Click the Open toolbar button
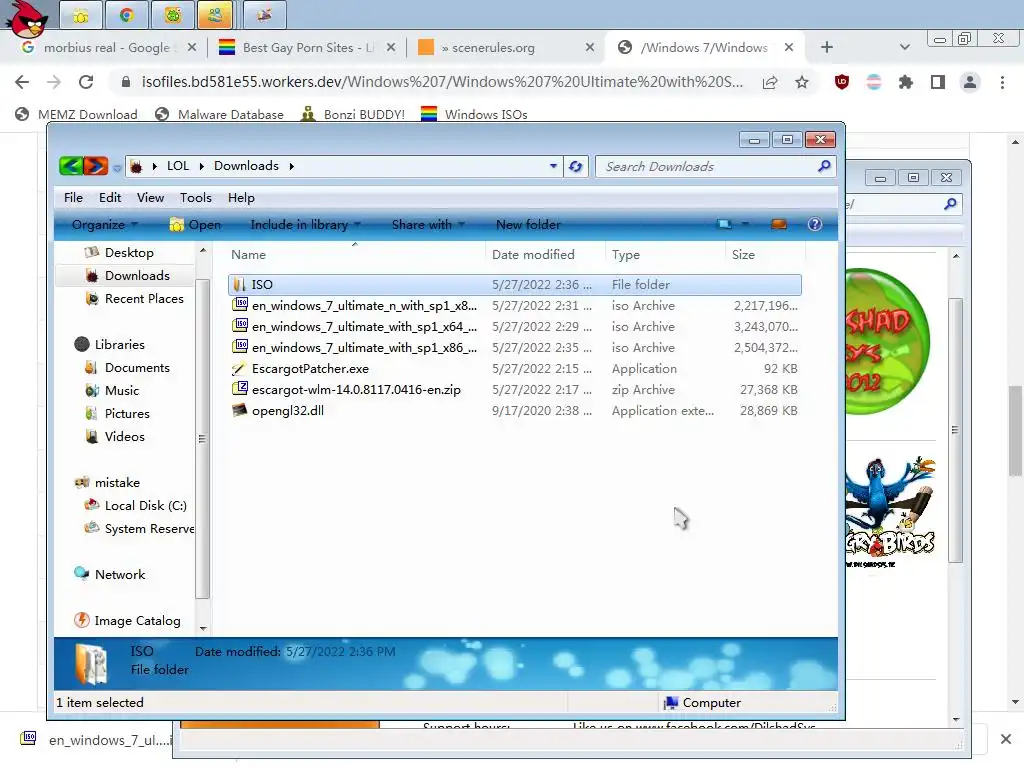Viewport: 1024px width, 768px height. tap(195, 225)
